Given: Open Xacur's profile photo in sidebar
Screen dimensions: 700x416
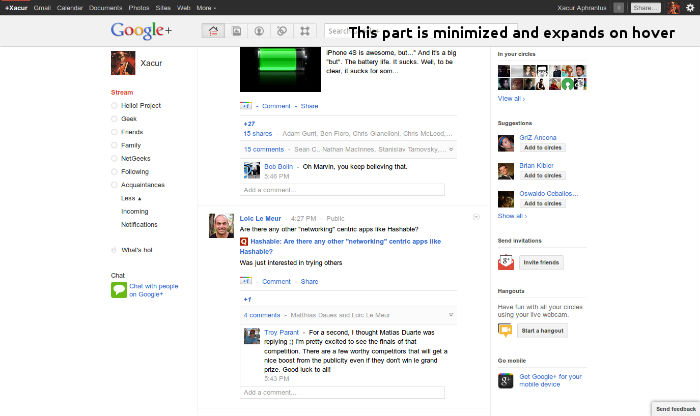Looking at the screenshot, I should point(123,63).
